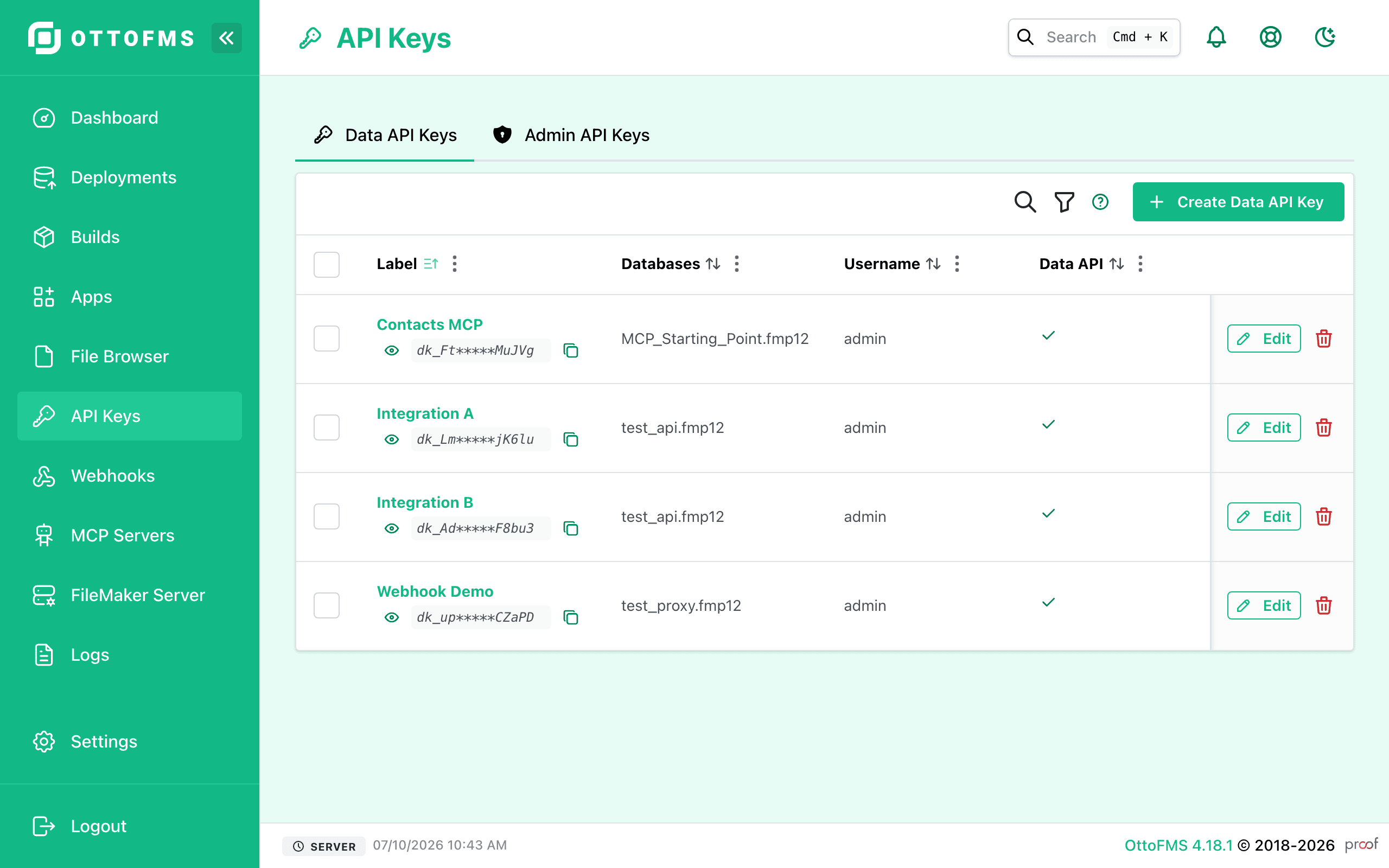Sort by Databases column arrows
This screenshot has width=1389, height=868.
pos(713,264)
